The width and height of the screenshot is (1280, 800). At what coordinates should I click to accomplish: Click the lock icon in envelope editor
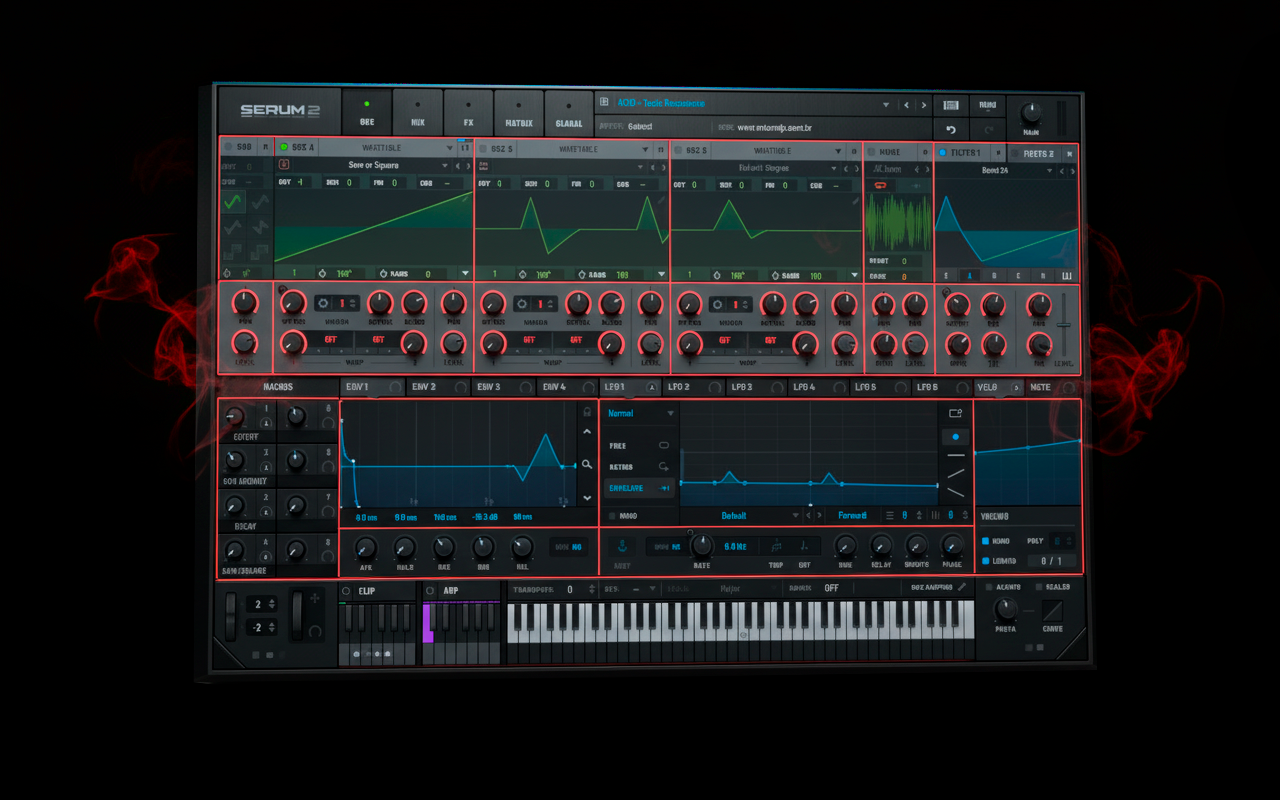tap(587, 411)
